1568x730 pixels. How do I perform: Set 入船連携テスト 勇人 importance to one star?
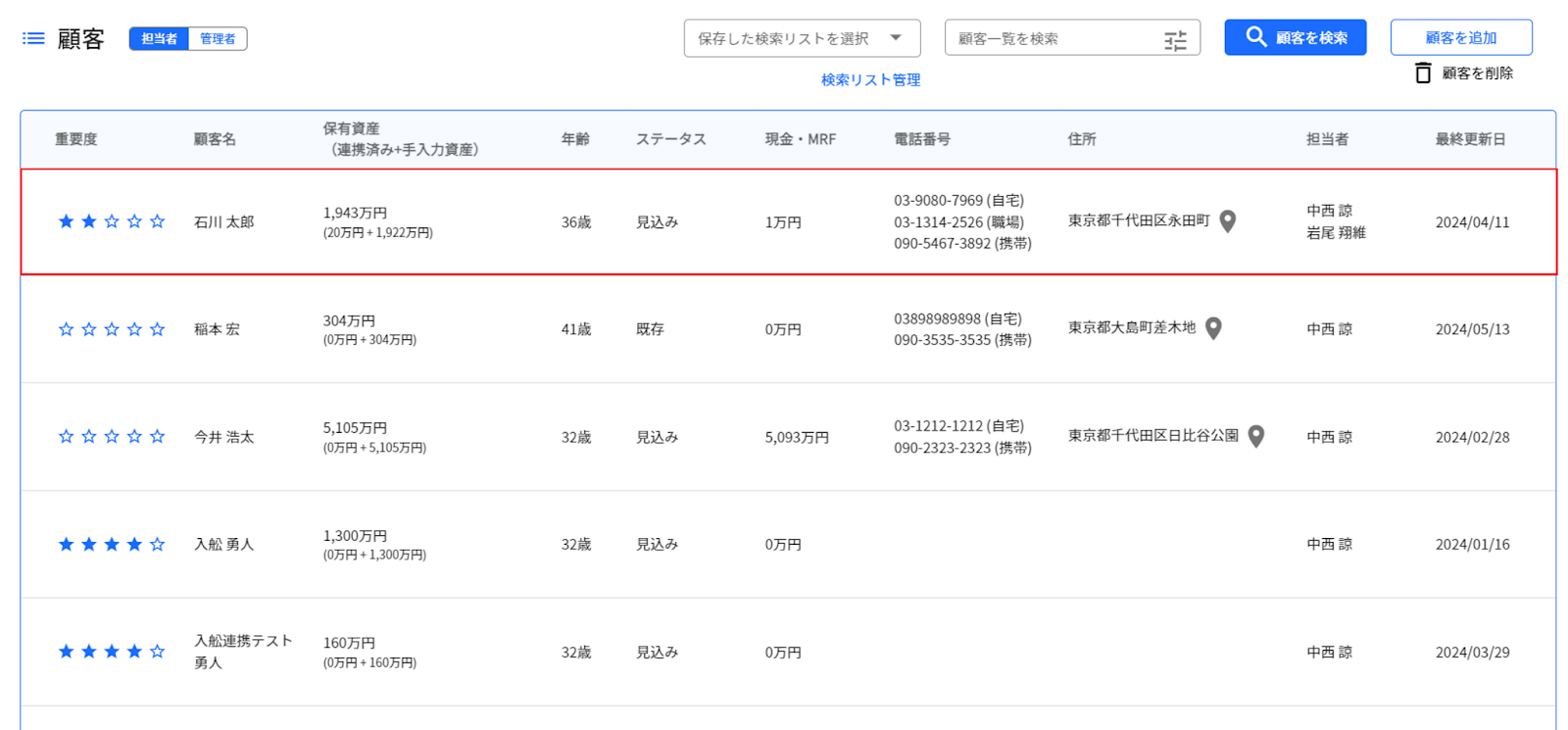(66, 652)
